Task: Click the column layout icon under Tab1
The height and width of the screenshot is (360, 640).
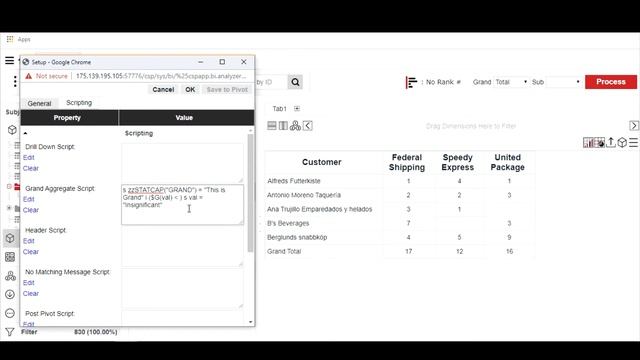Action: click(x=283, y=125)
